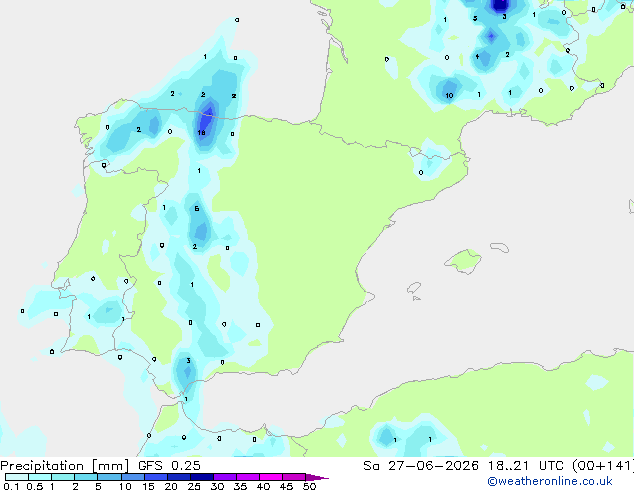Click the swatch between 45 and 50

pos(294,477)
